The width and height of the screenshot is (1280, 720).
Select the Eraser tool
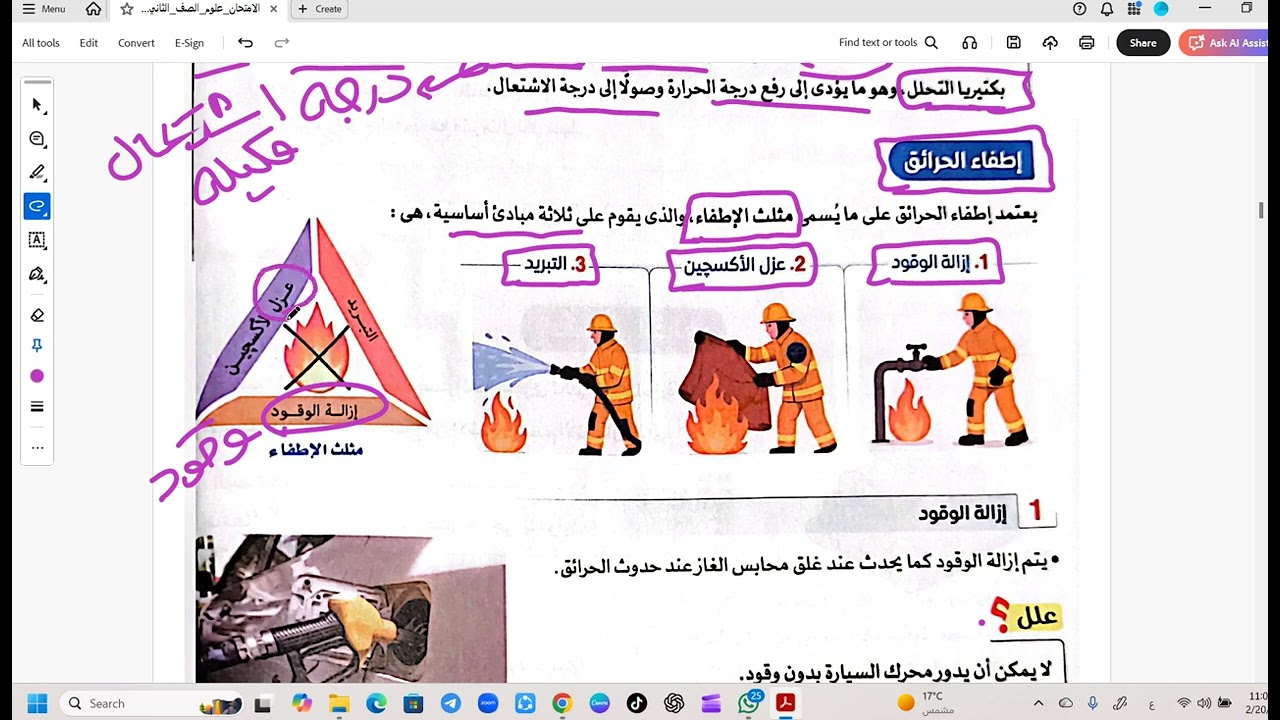pyautogui.click(x=37, y=315)
